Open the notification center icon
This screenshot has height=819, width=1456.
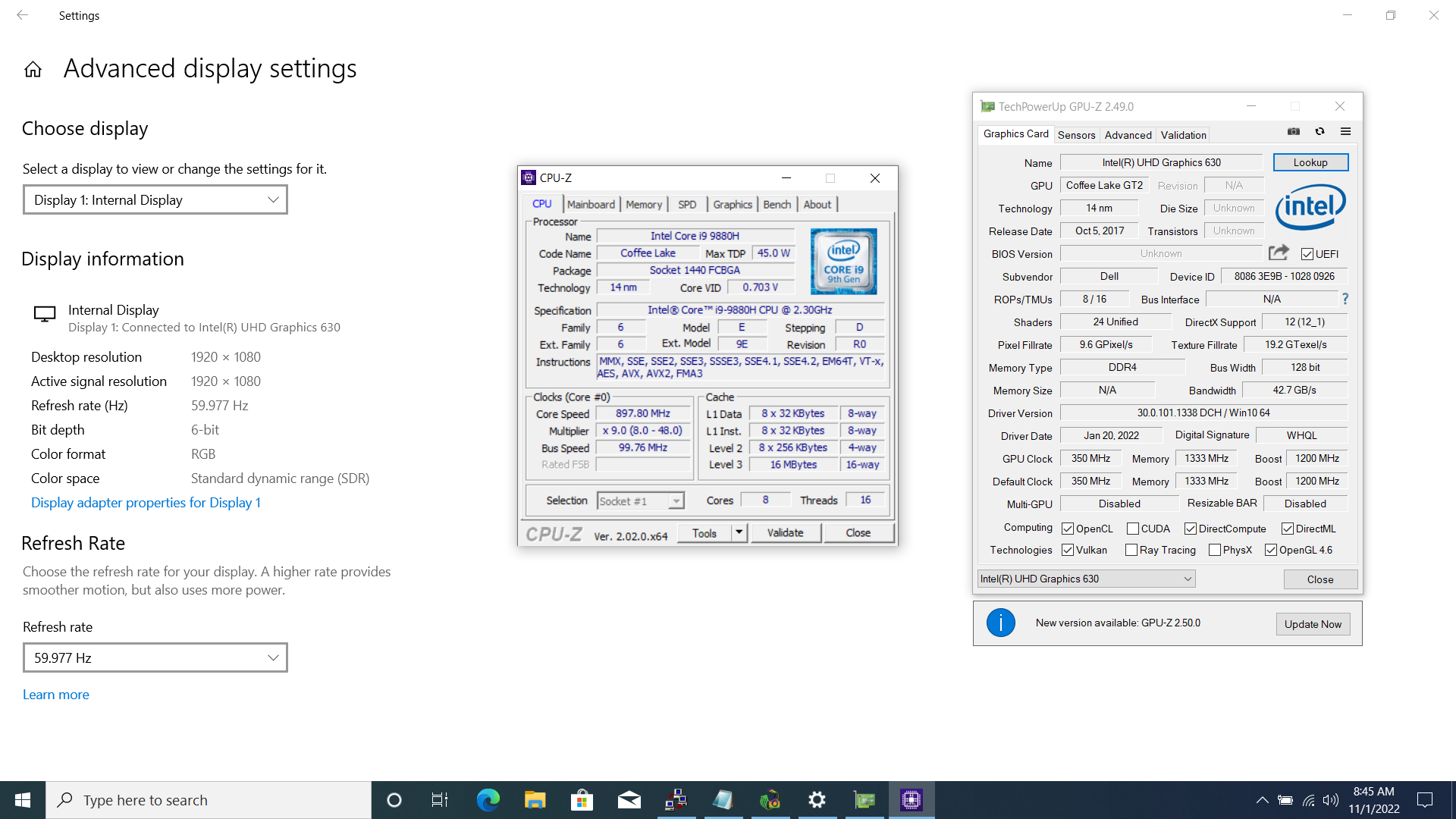(x=1425, y=800)
